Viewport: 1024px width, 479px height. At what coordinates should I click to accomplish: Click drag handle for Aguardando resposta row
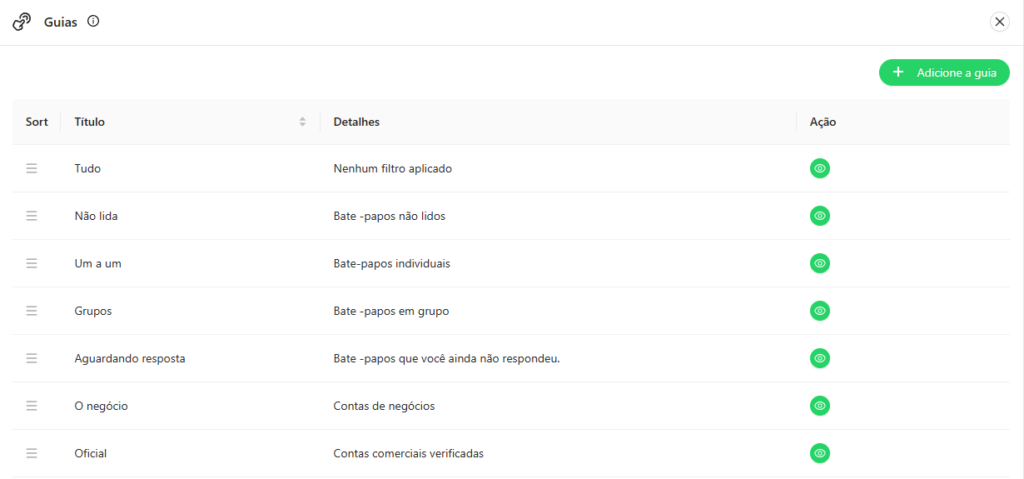[31, 358]
